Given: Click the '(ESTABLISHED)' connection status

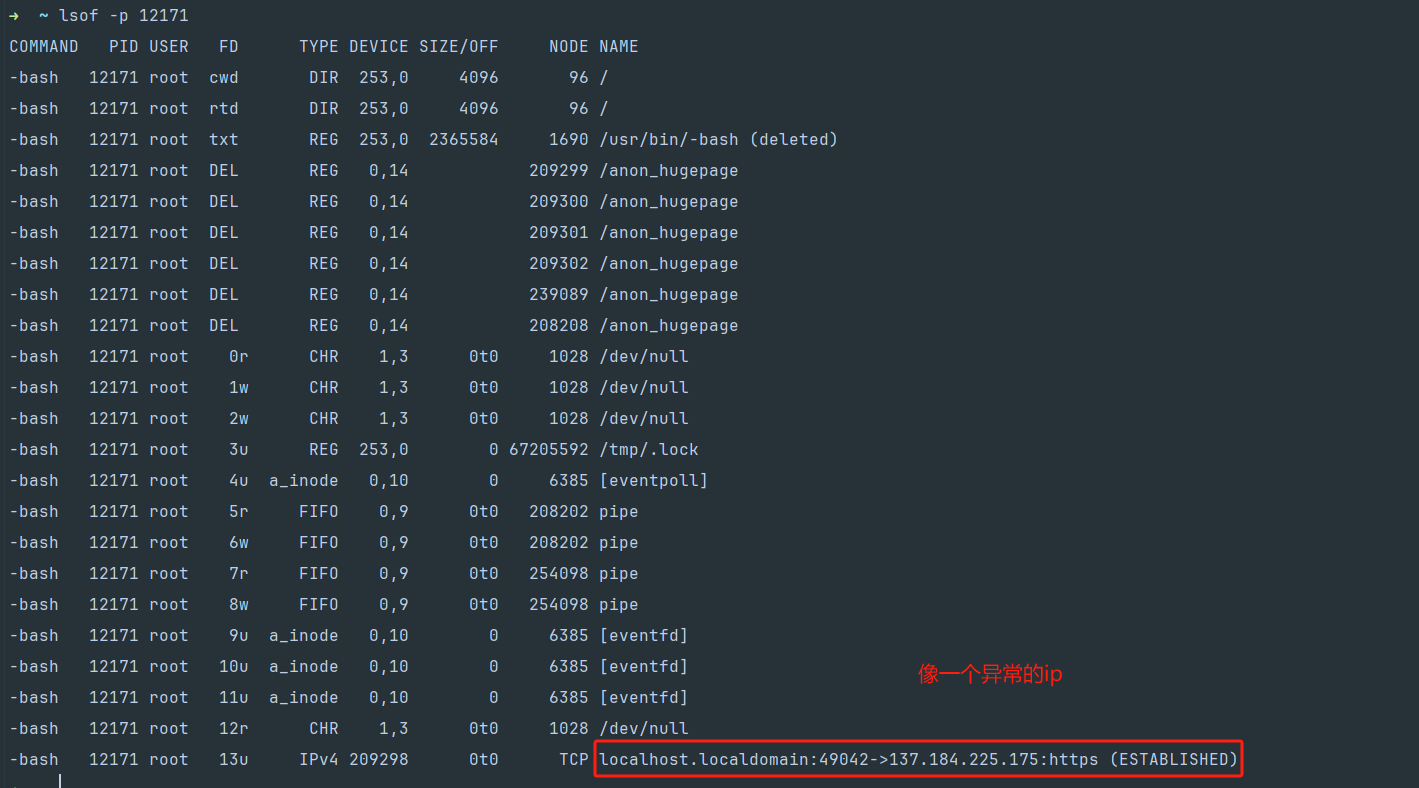Looking at the screenshot, I should click(x=1174, y=760).
